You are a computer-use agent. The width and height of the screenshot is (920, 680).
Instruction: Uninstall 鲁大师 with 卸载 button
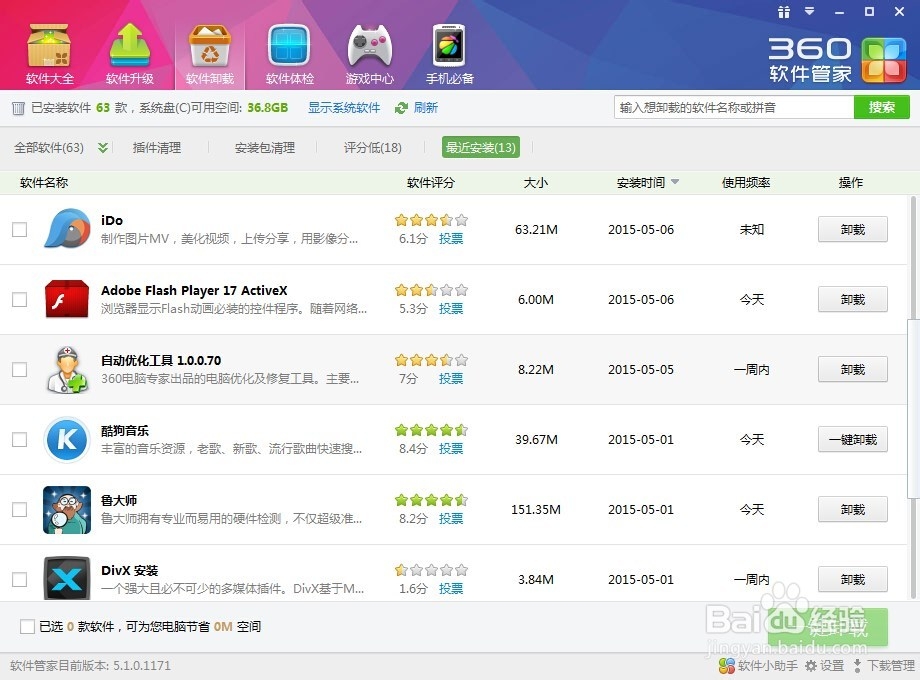click(853, 509)
